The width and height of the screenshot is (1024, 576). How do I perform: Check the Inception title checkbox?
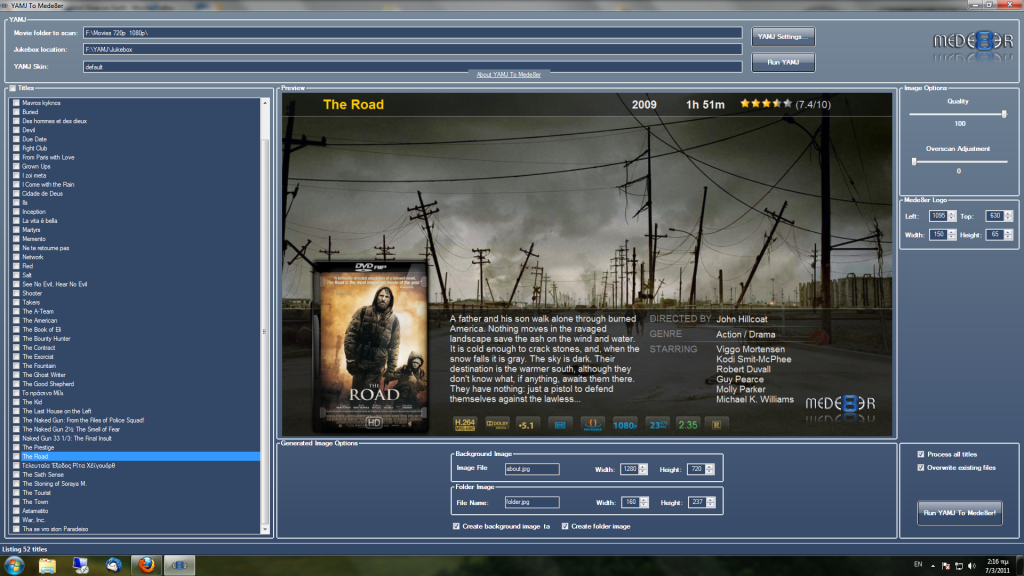(16, 212)
